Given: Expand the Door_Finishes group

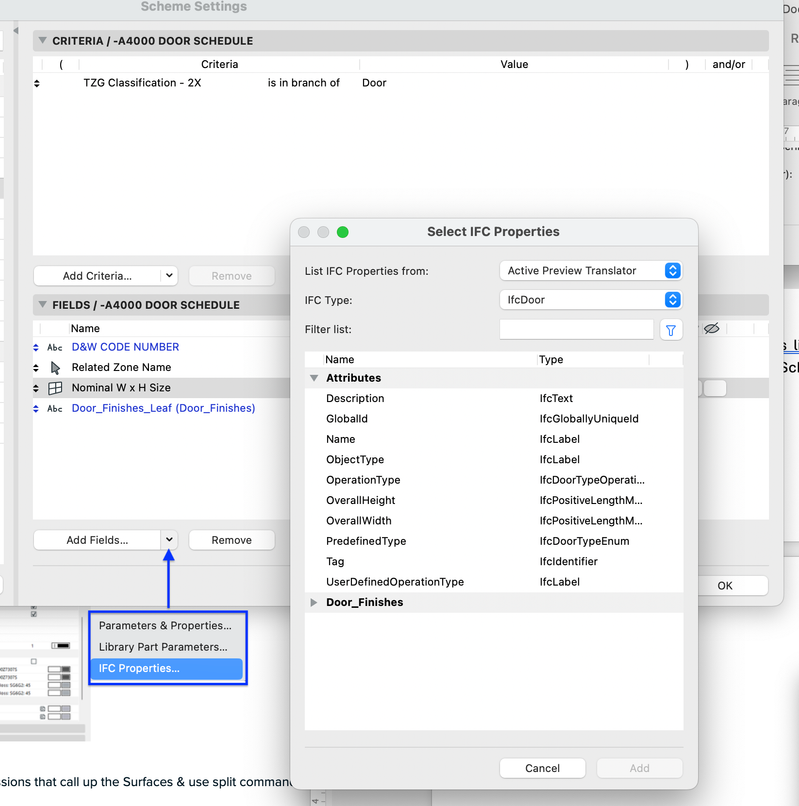Looking at the screenshot, I should pos(314,602).
